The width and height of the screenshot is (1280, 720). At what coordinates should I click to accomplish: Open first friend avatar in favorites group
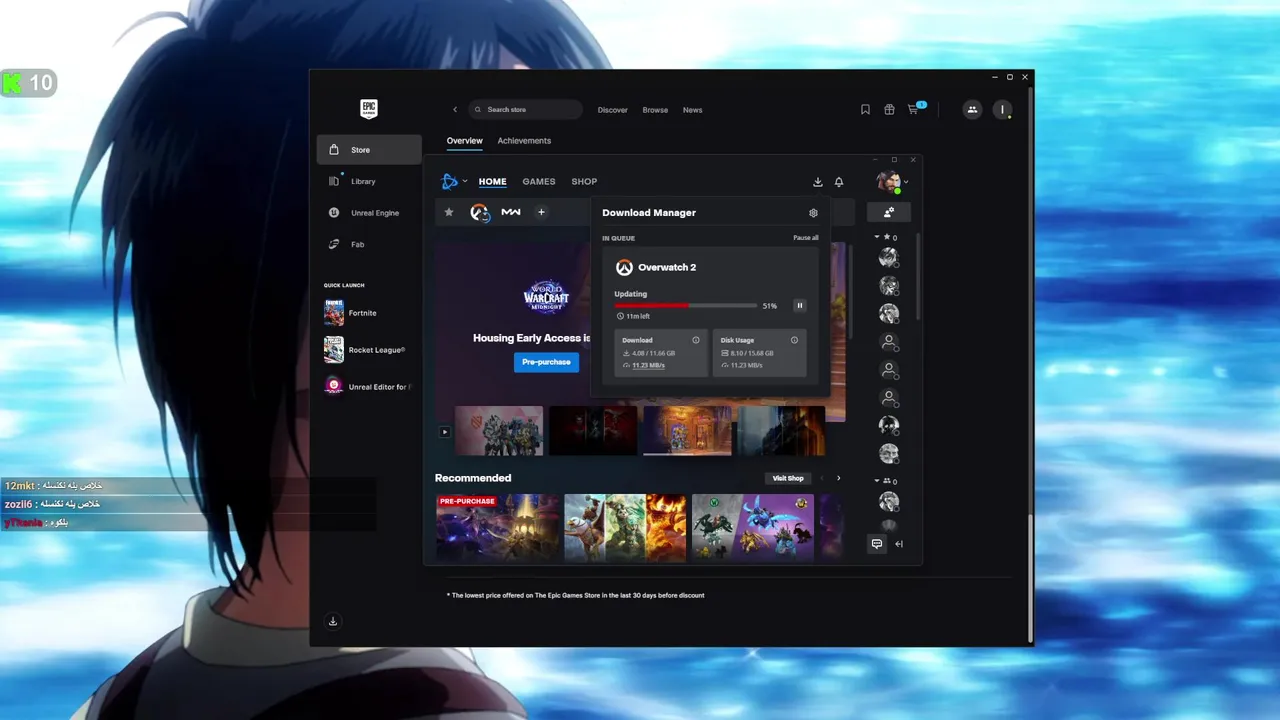tap(888, 258)
